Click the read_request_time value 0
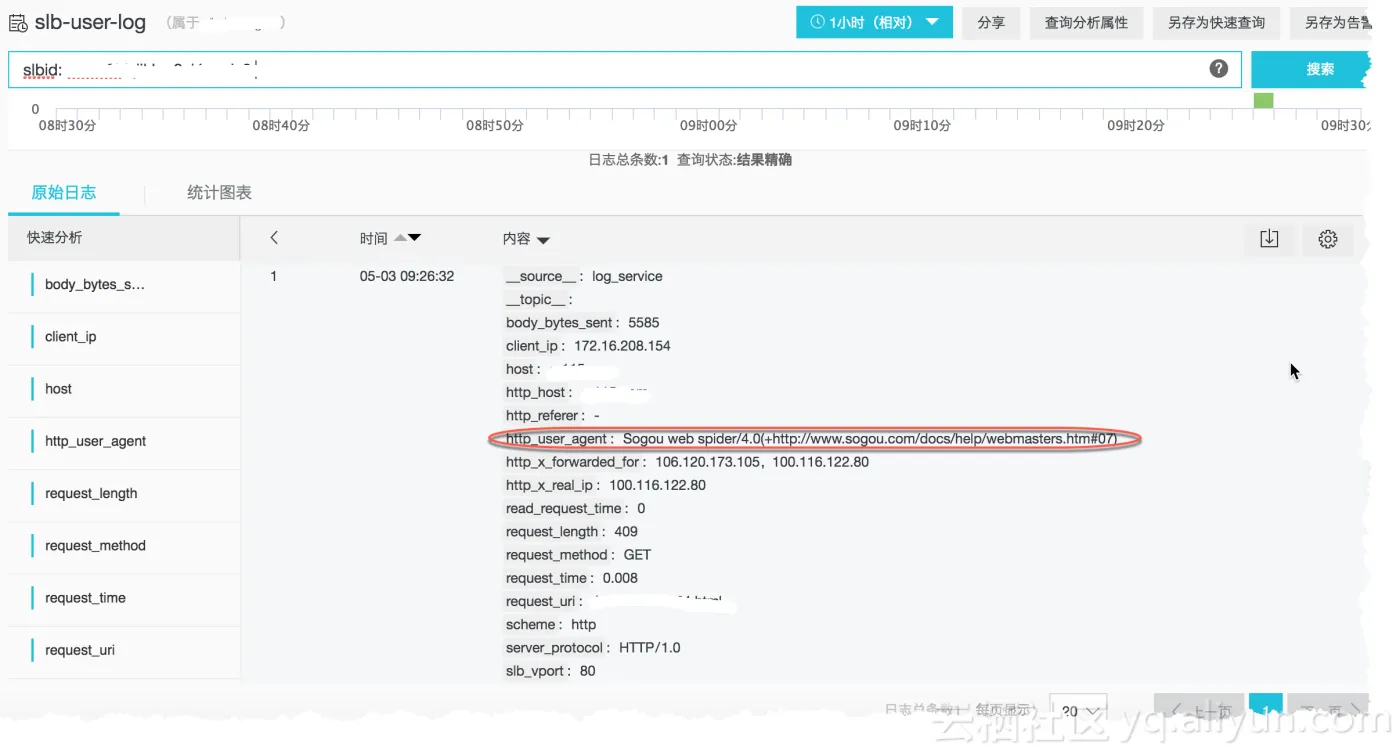 pos(641,509)
